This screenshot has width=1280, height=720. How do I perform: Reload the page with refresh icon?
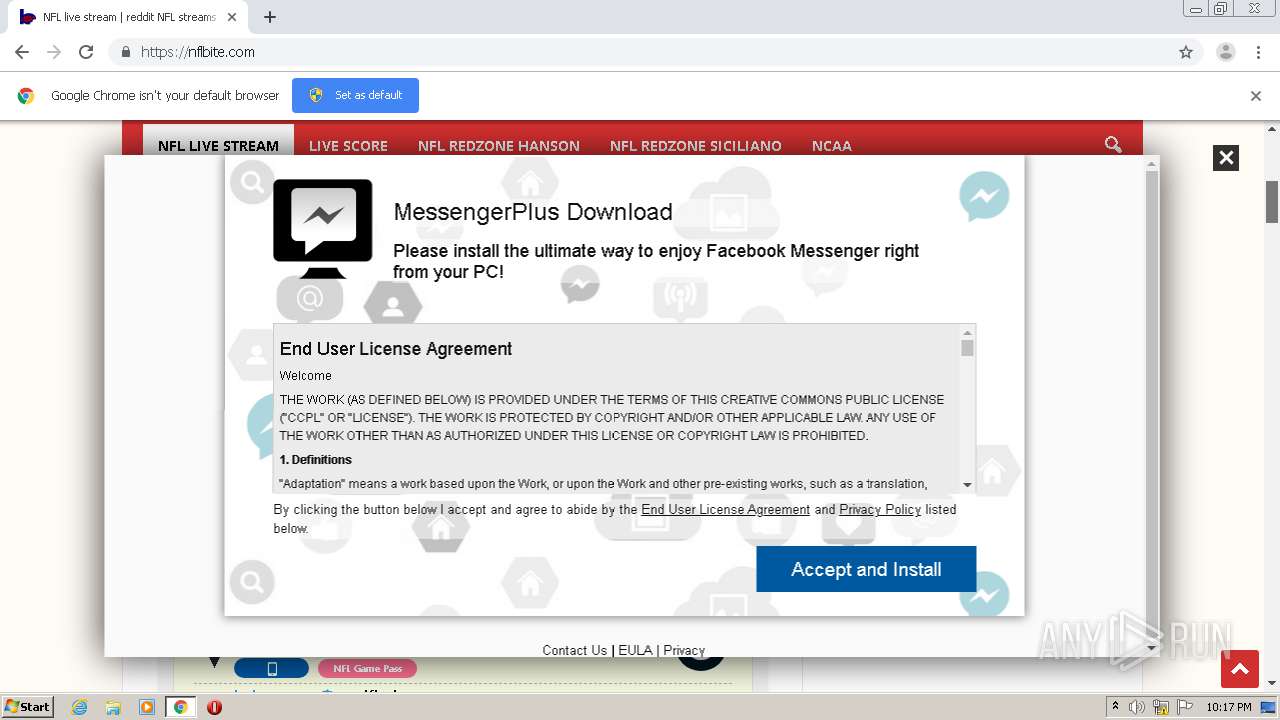pyautogui.click(x=86, y=52)
